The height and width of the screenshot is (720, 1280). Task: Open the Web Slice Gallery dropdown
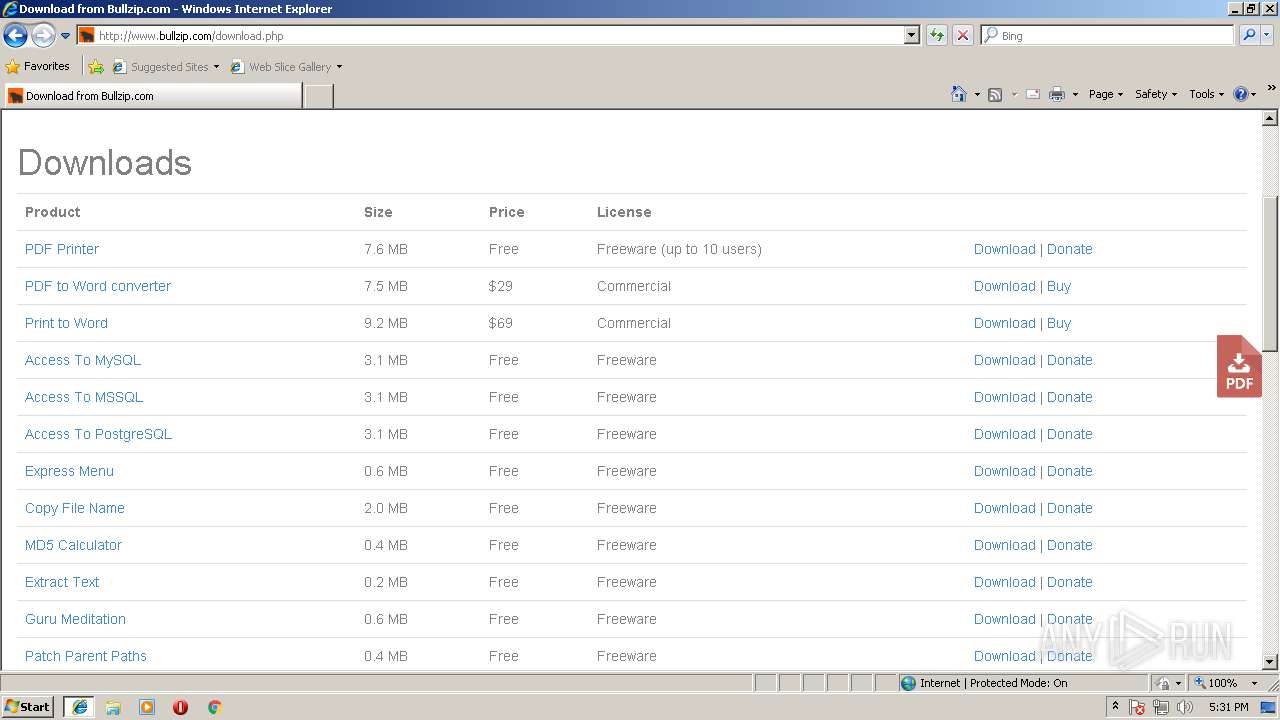point(287,67)
